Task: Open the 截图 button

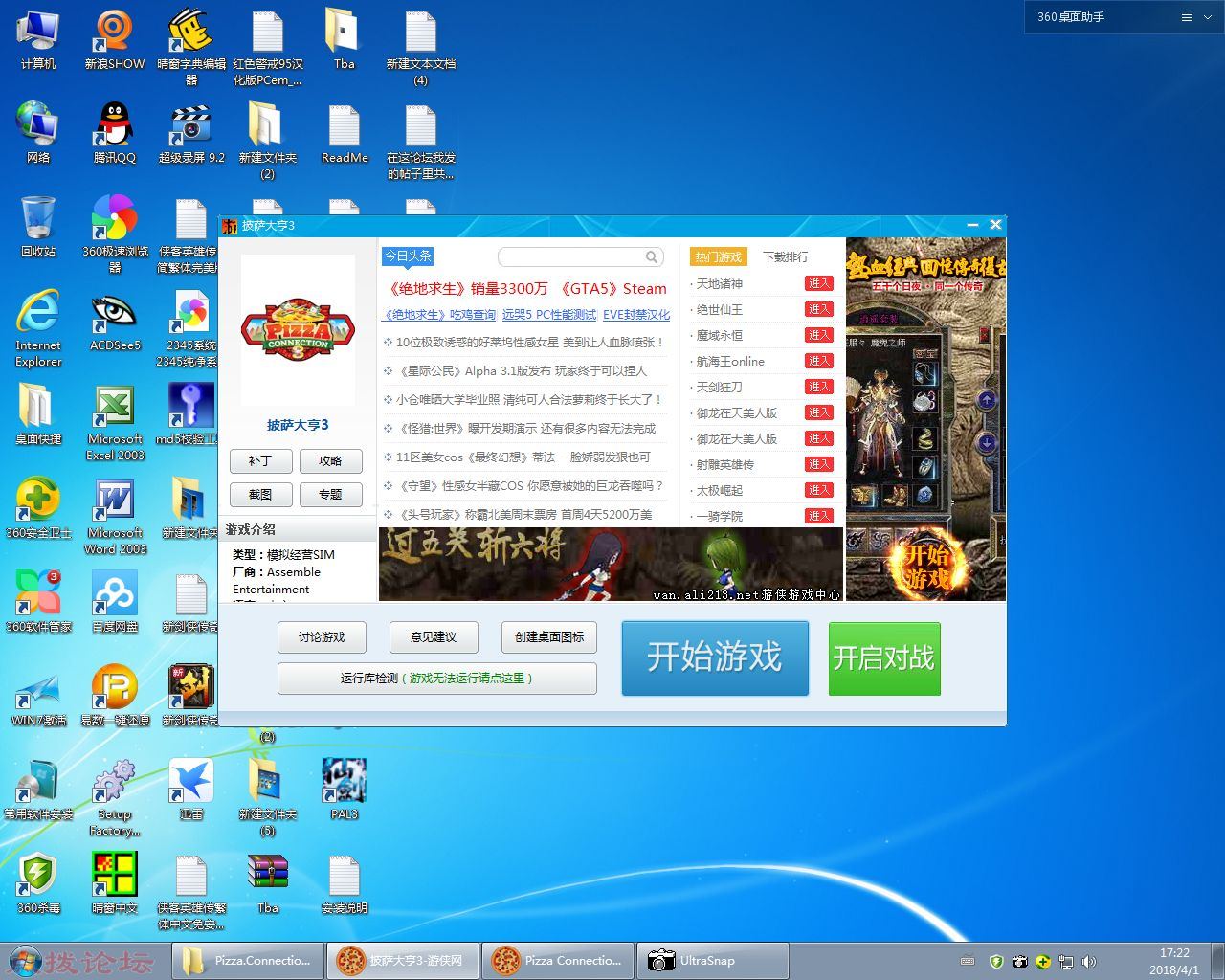Action: click(x=260, y=495)
